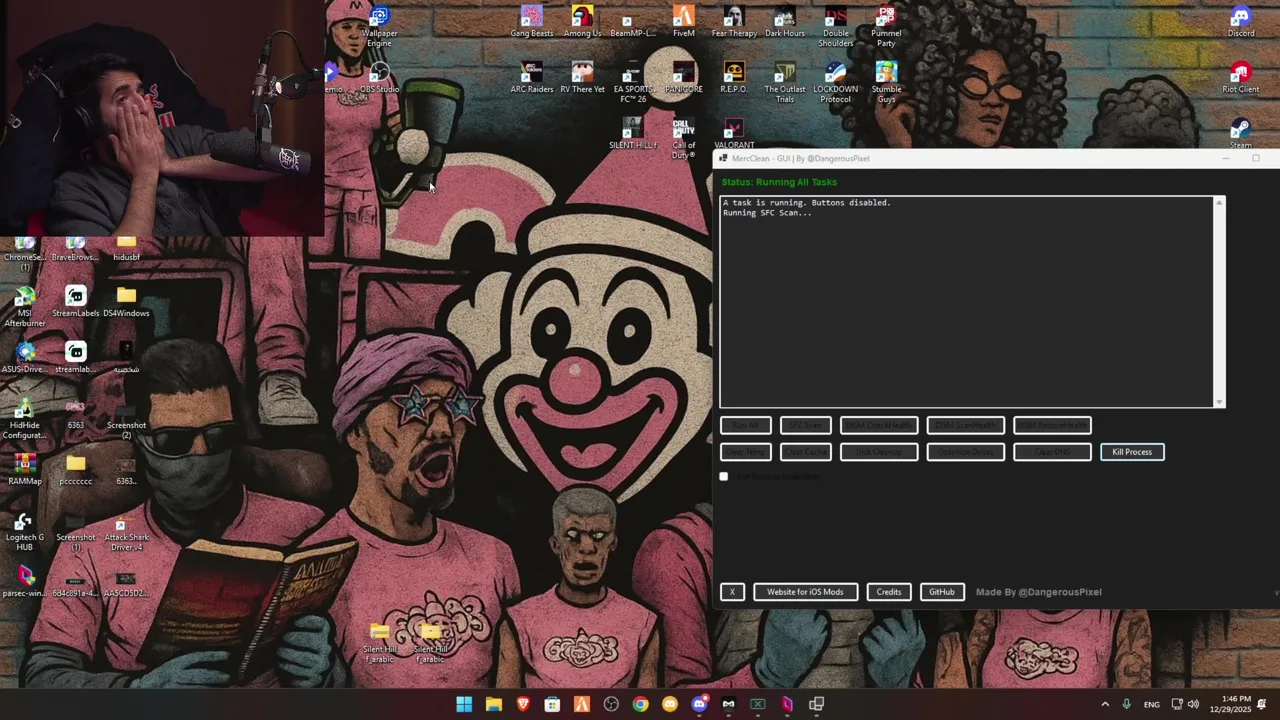Screen dimensions: 1280x720
Task: Click the DISM ScanHealth button
Action: click(x=965, y=425)
